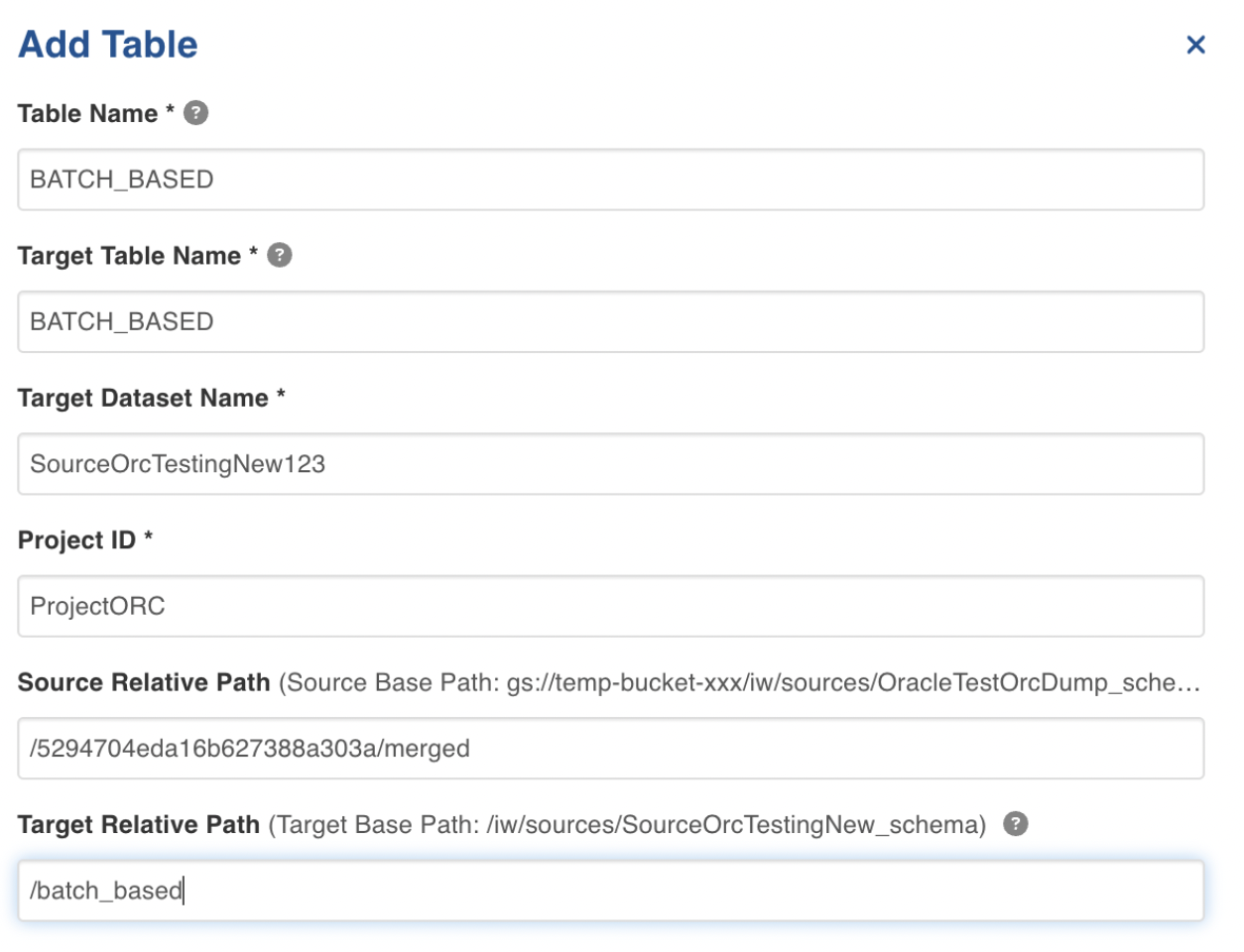
Task: Click the bold Source Relative Path label
Action: point(144,682)
